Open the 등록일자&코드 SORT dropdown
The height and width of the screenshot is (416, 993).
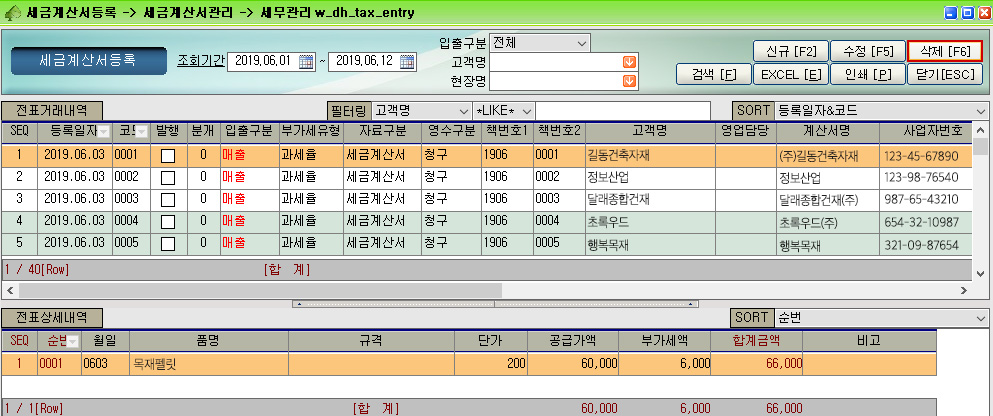pyautogui.click(x=982, y=111)
